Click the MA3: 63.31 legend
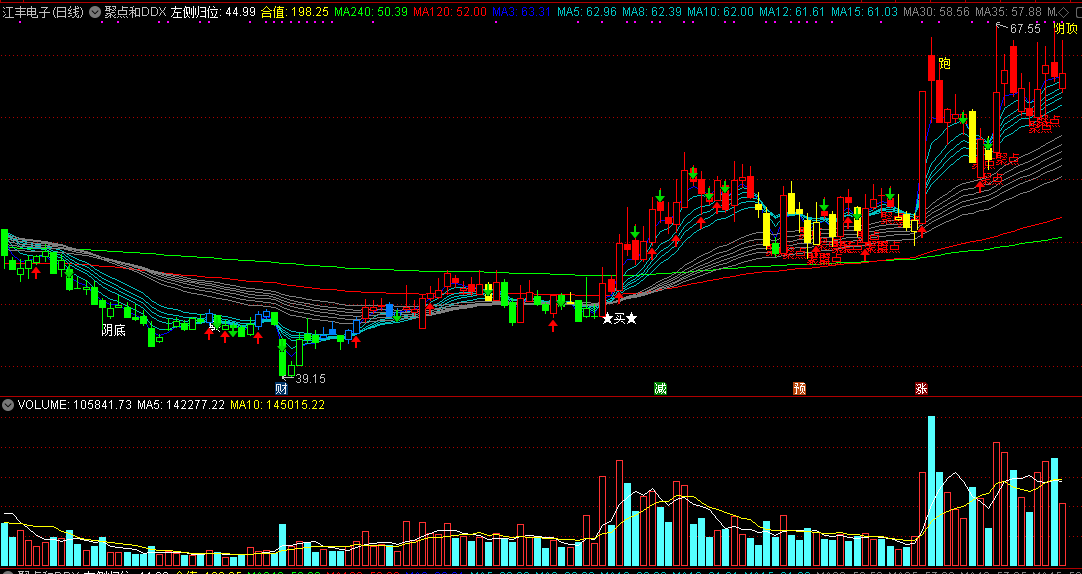 521,12
